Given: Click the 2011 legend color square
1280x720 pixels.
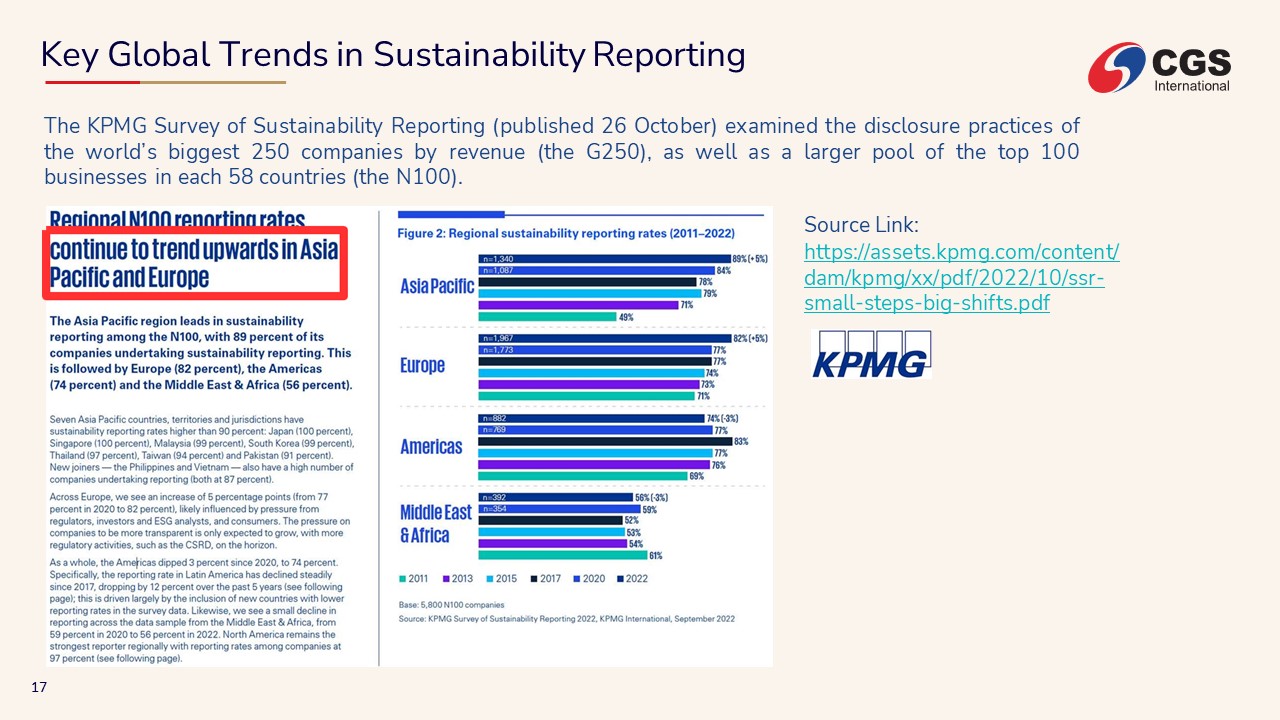Looking at the screenshot, I should pos(403,578).
